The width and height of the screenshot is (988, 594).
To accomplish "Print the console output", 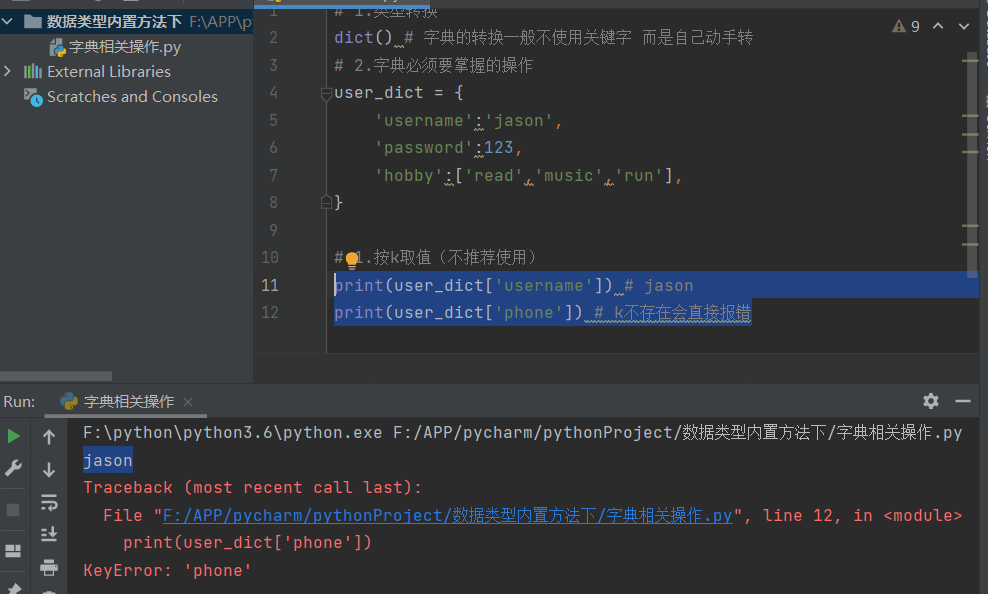I will [49, 568].
